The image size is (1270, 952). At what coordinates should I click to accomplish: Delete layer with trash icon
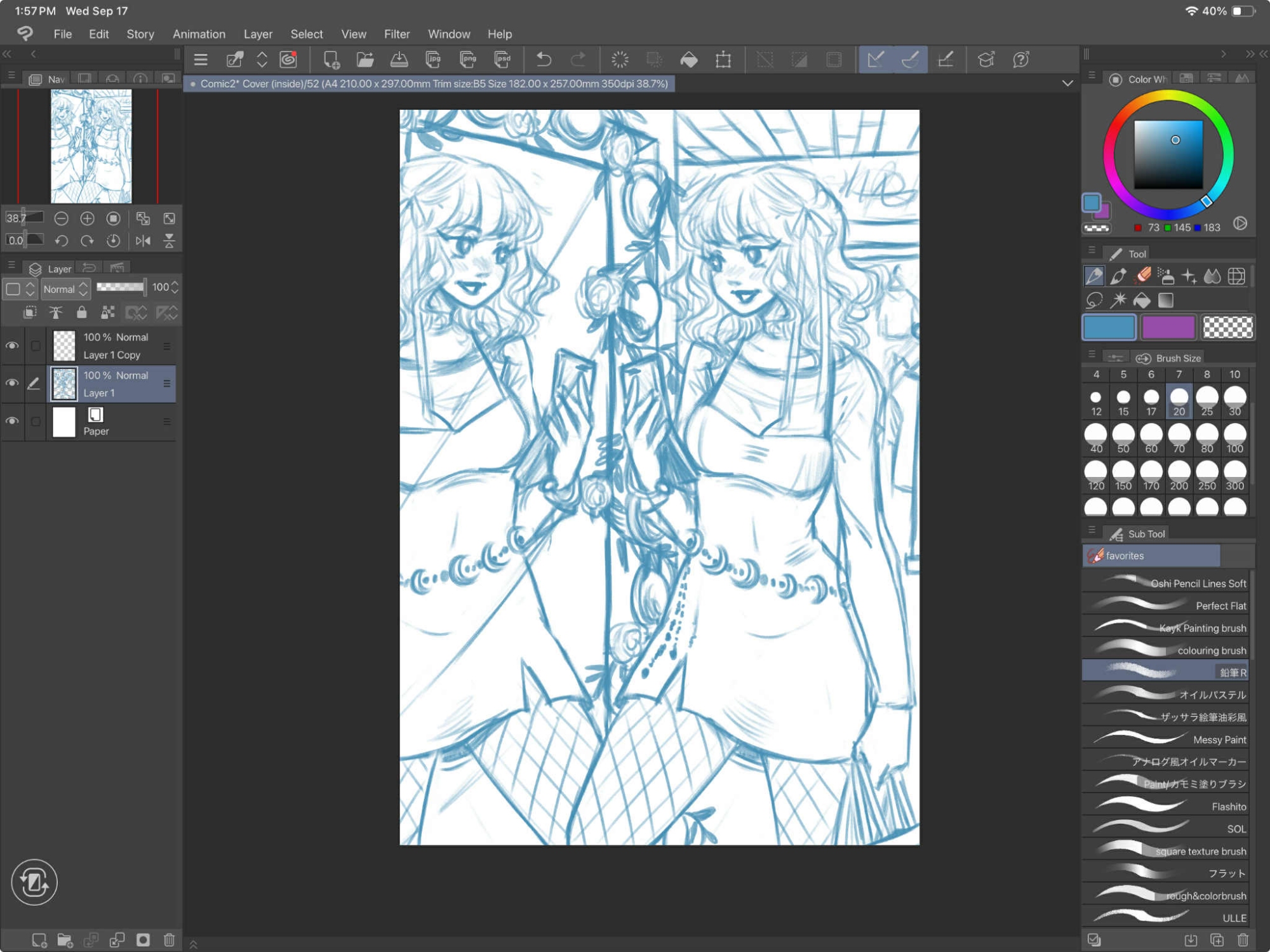[x=169, y=939]
